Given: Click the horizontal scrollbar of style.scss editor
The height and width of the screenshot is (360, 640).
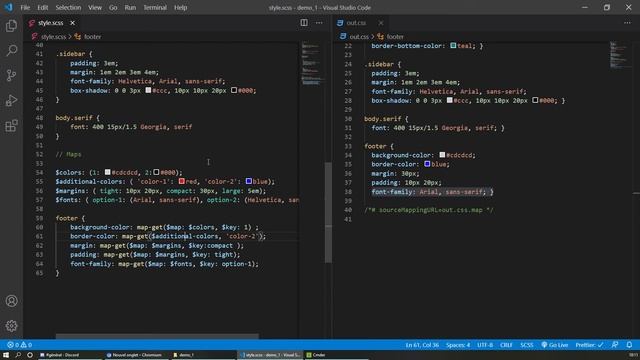Looking at the screenshot, I should pyautogui.click(x=157, y=336).
